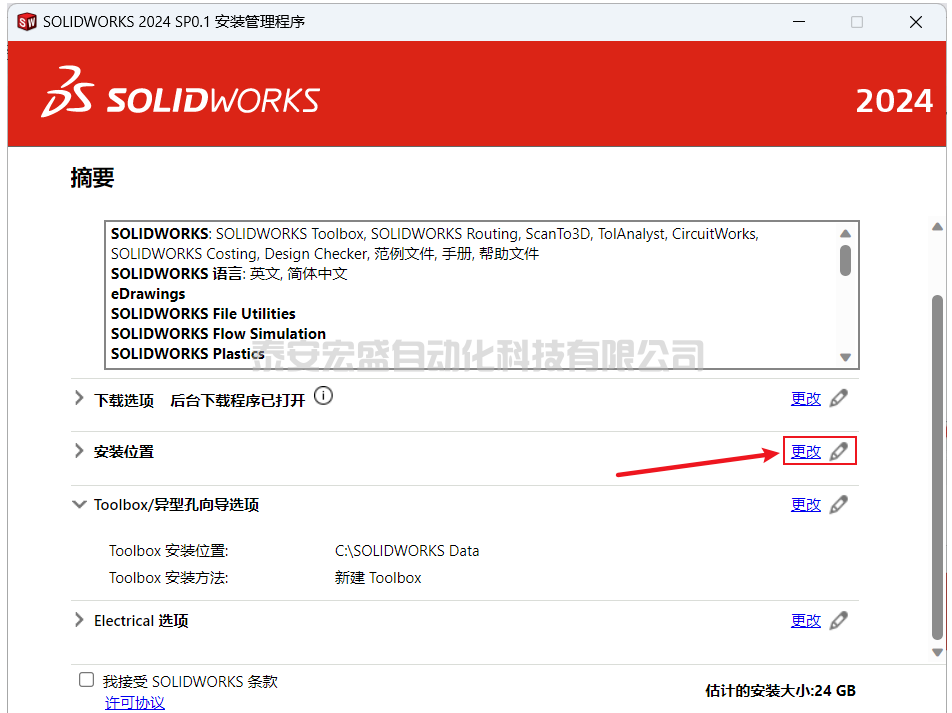Open the 更改 link for Toolbox options
Screen dimensions: 952x713
(805, 505)
